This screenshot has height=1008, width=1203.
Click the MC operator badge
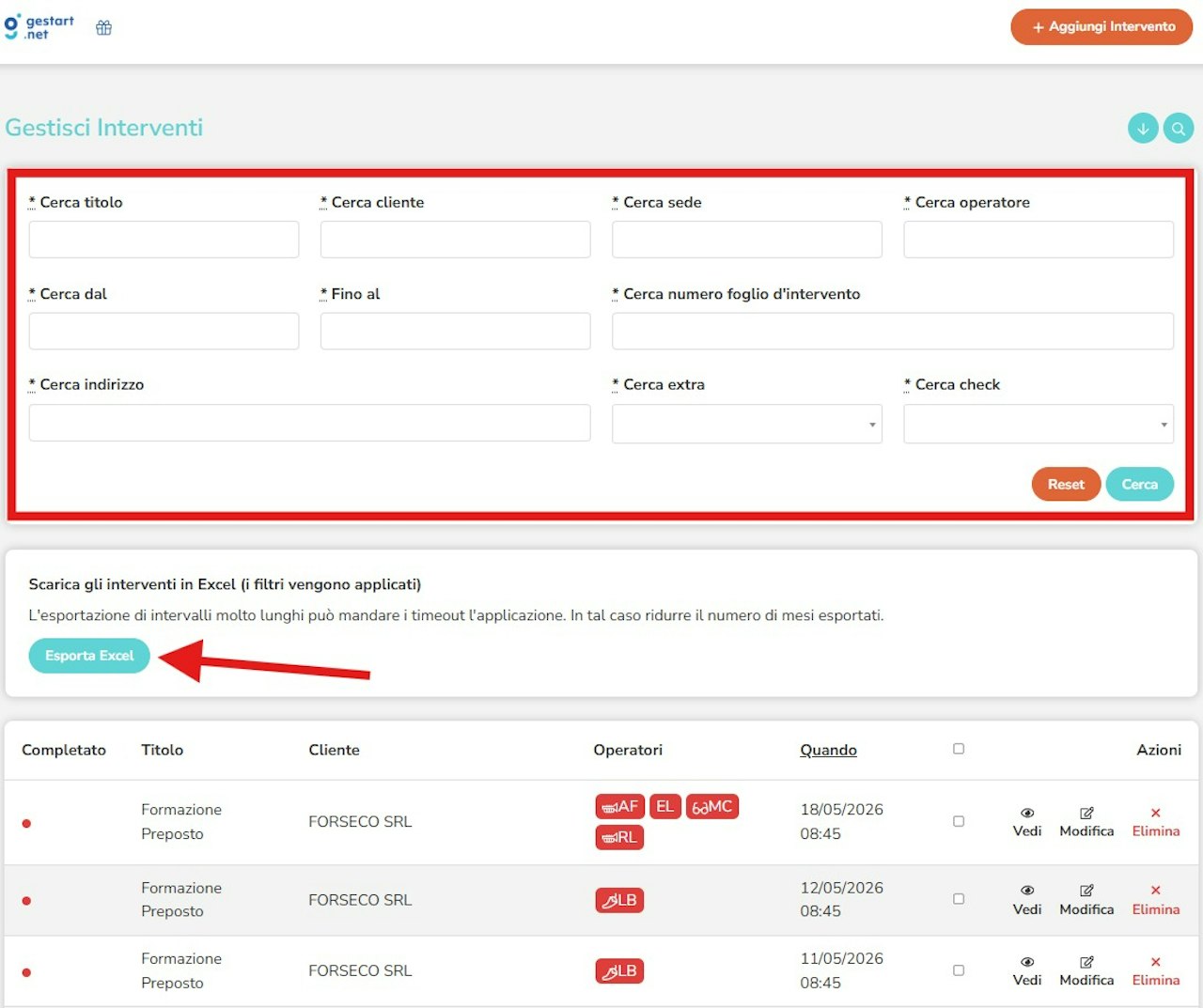(712, 806)
